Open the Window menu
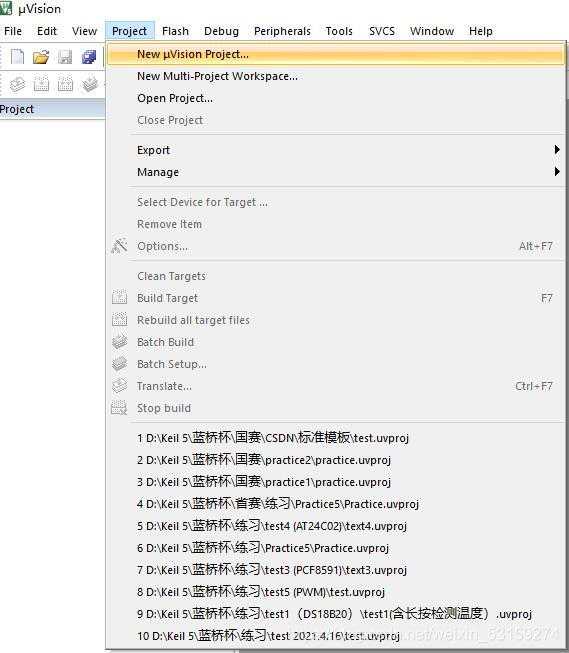The image size is (569, 653). click(x=432, y=31)
